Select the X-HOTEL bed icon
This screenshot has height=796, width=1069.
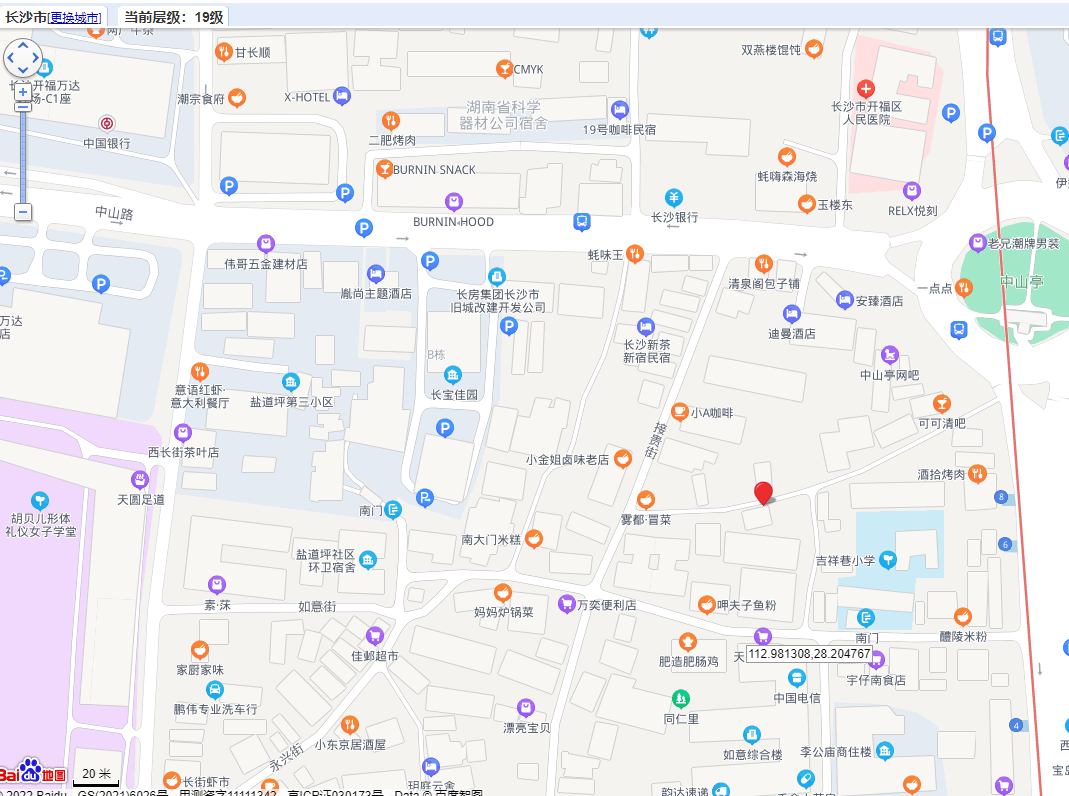click(343, 96)
